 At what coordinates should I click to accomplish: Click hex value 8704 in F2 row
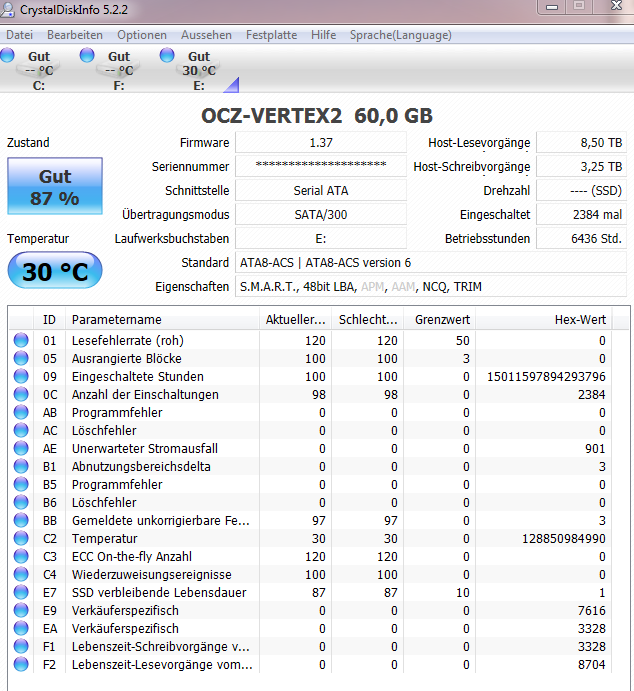[x=592, y=664]
